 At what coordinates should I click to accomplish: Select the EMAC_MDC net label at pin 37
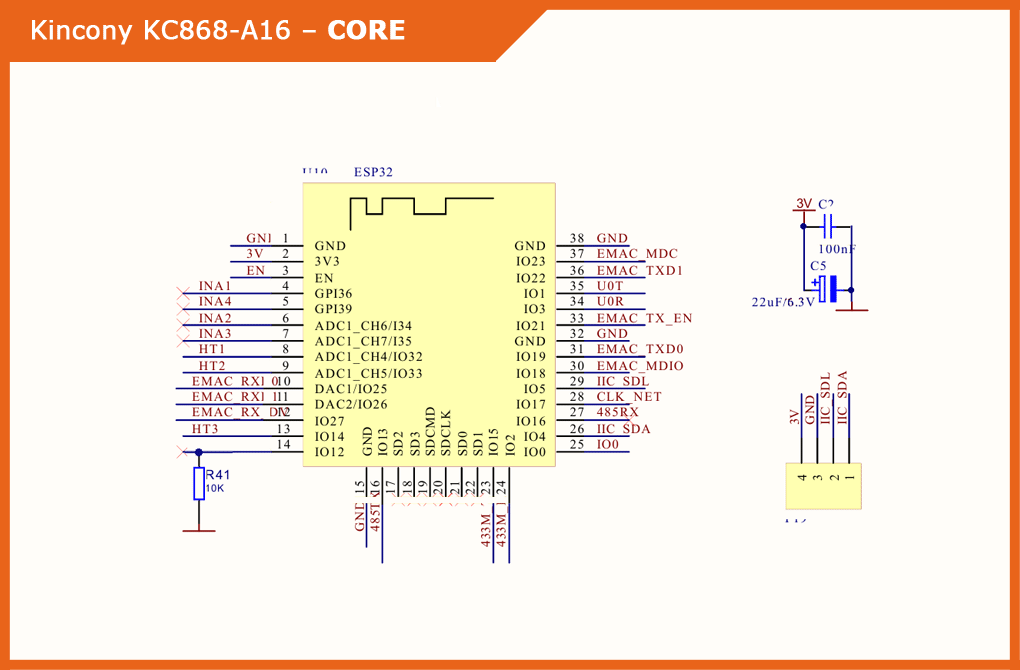tap(637, 254)
